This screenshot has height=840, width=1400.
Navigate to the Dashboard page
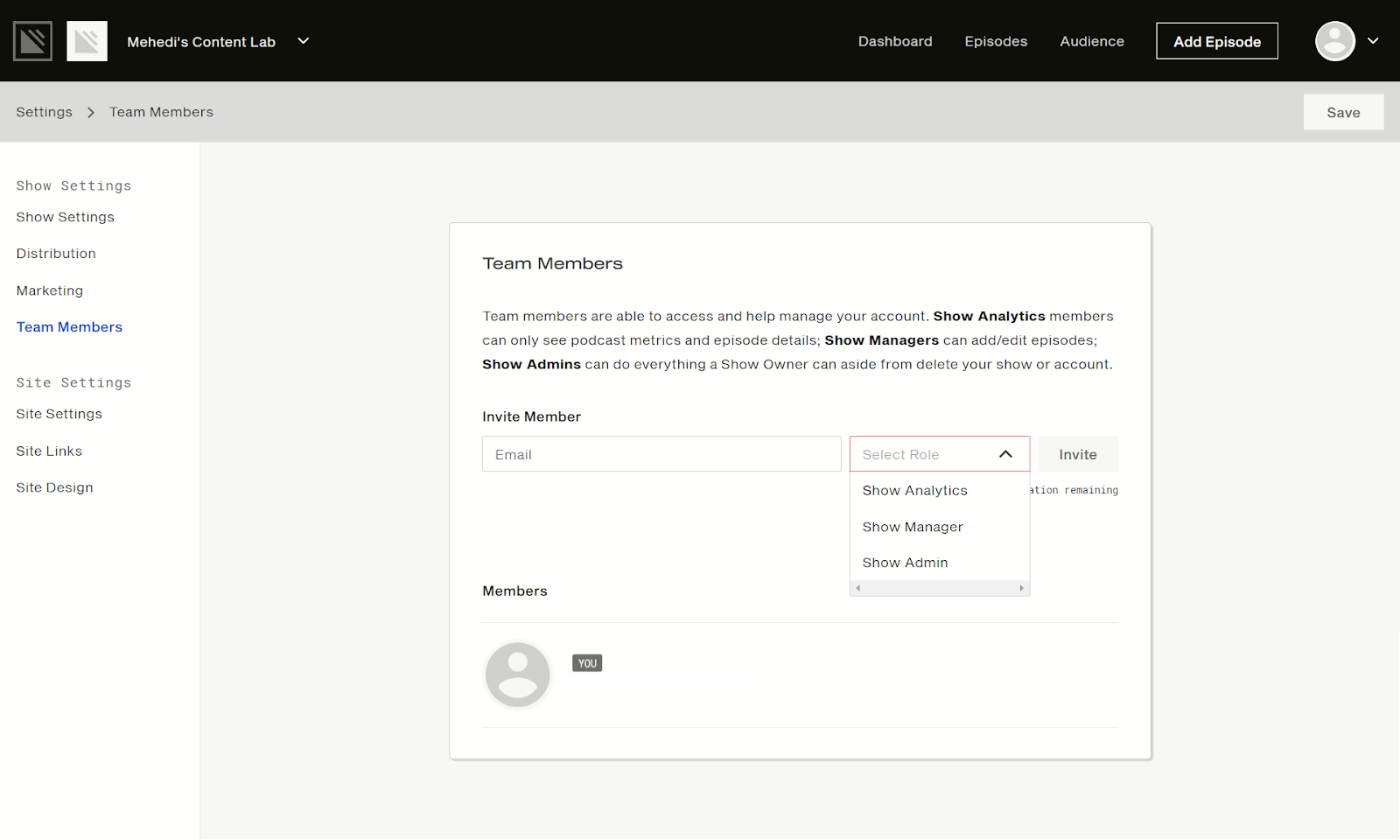pyautogui.click(x=894, y=40)
